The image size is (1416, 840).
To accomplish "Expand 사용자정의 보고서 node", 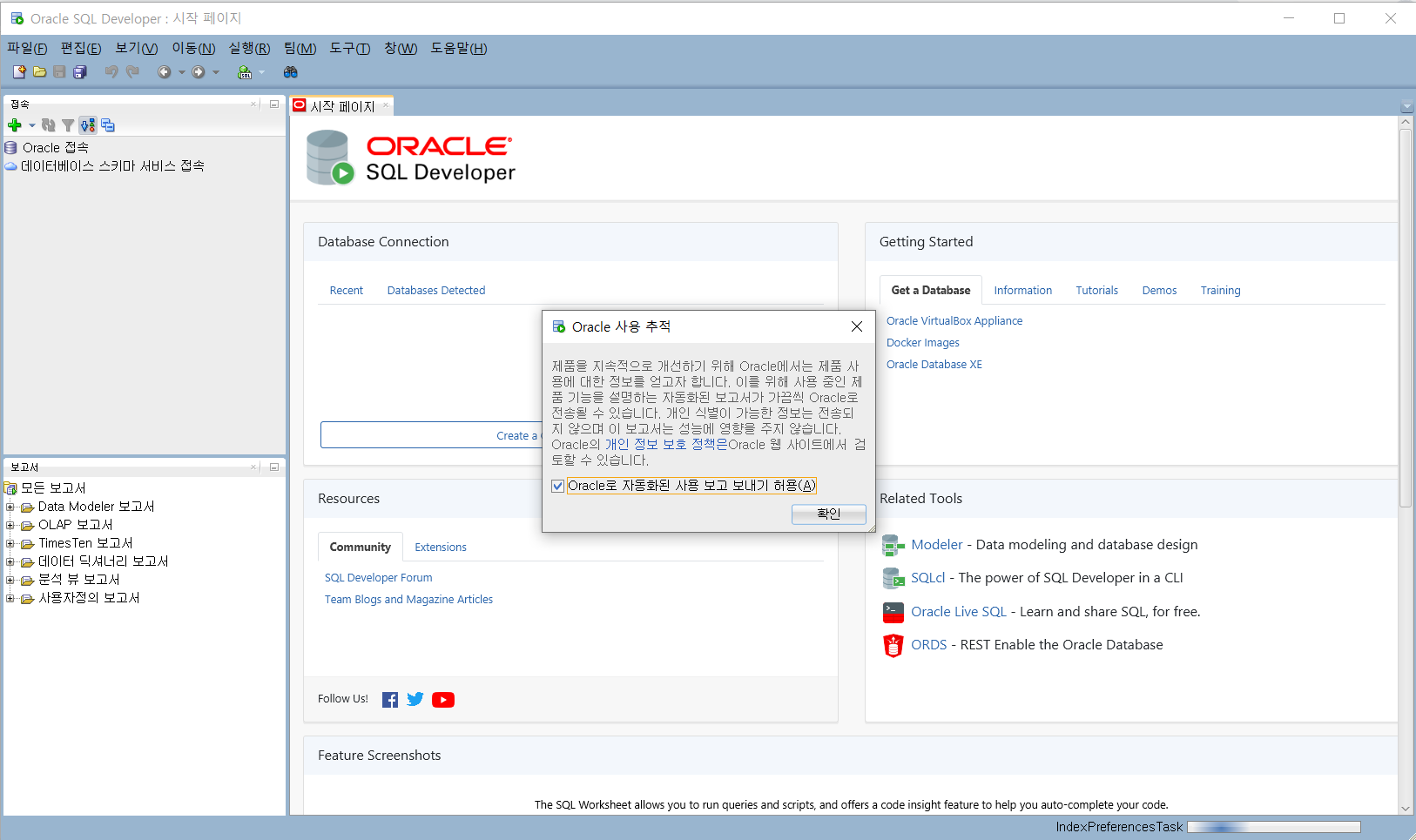I will click(10, 598).
